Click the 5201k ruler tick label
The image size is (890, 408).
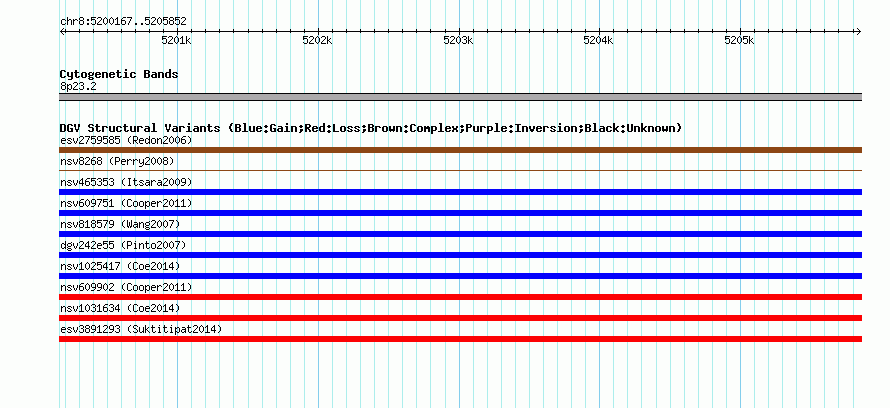click(x=177, y=40)
